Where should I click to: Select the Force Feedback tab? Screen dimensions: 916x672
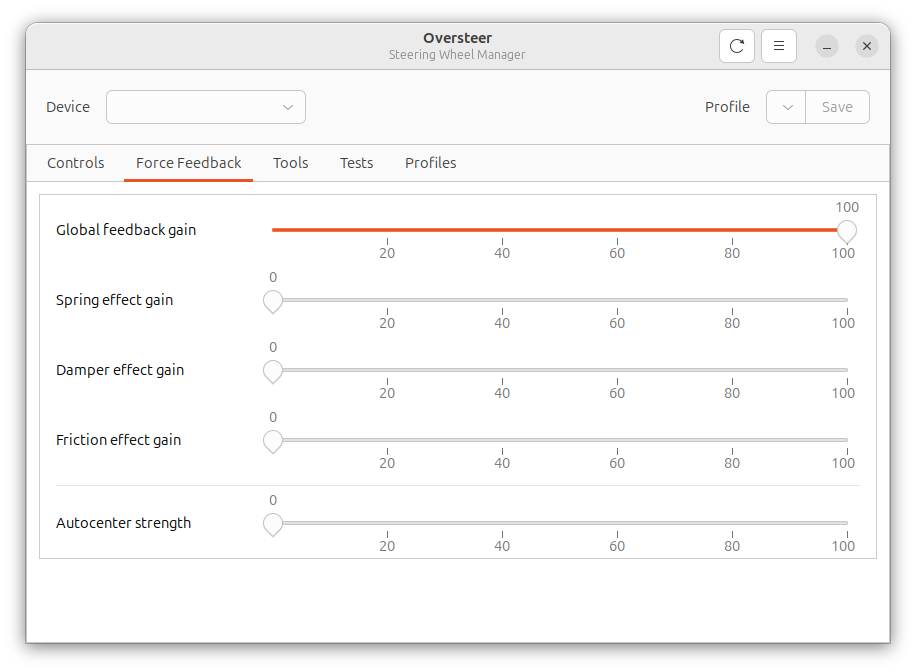188,163
